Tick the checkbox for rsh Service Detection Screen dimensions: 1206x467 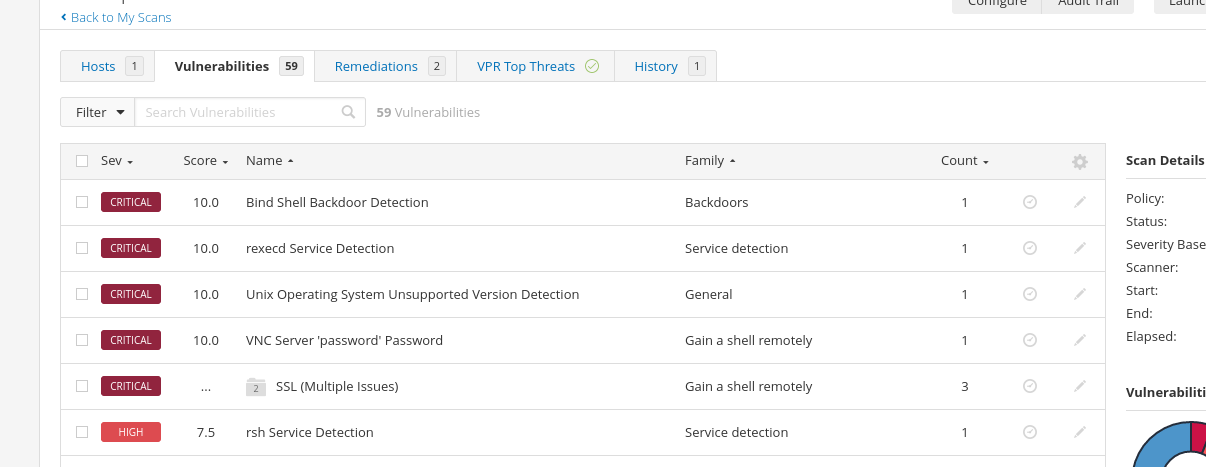coord(82,432)
